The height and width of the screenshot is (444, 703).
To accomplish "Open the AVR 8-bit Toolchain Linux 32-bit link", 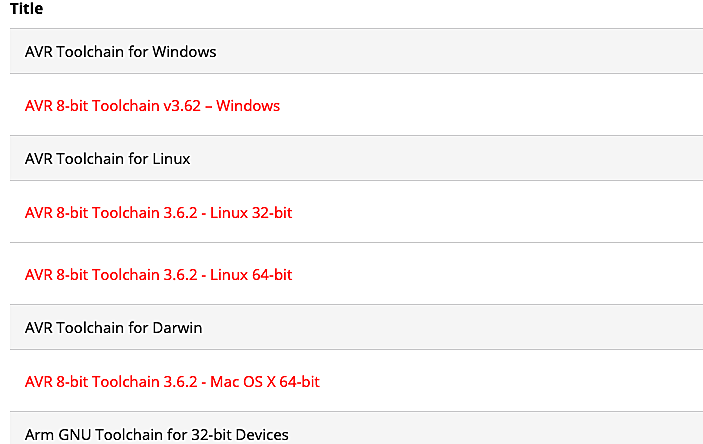I will click(x=158, y=213).
